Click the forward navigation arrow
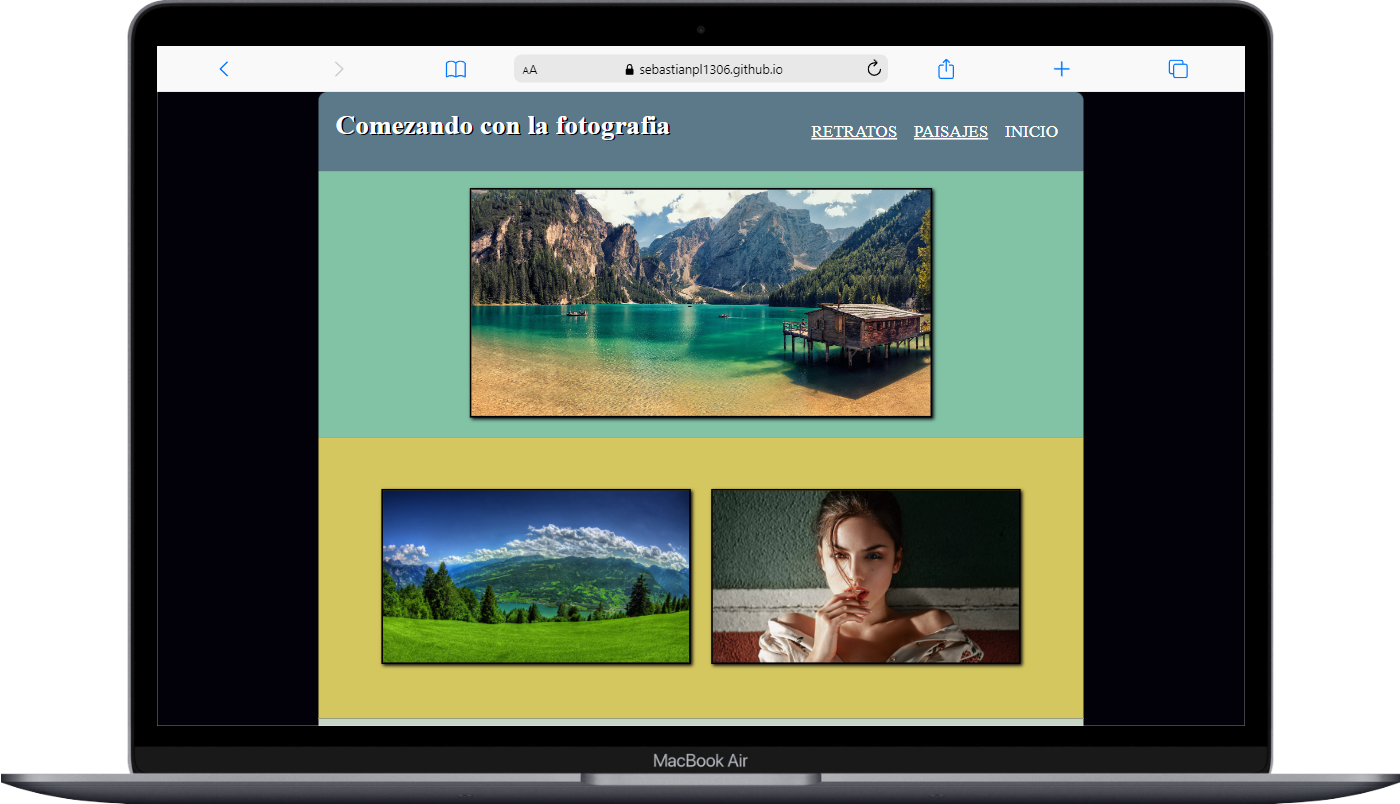This screenshot has width=1400, height=804. coord(339,69)
